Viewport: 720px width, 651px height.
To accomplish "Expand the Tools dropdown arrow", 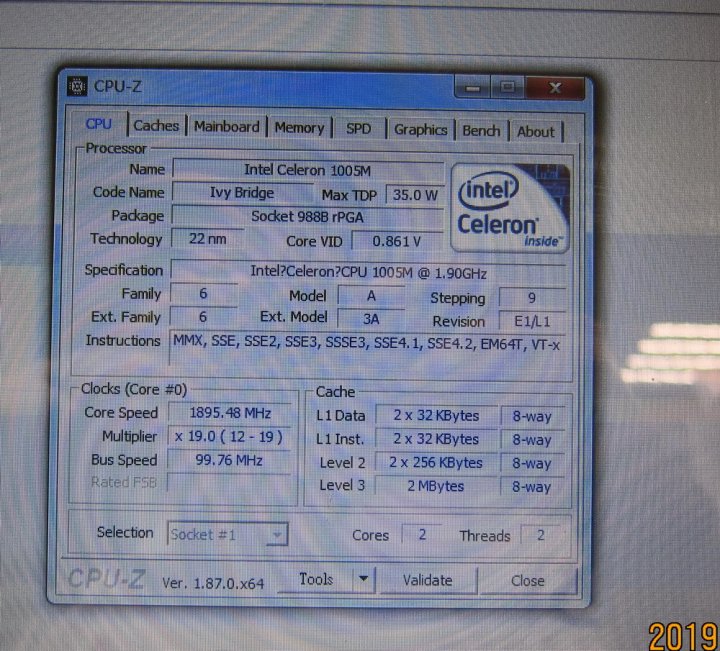I will click(364, 579).
